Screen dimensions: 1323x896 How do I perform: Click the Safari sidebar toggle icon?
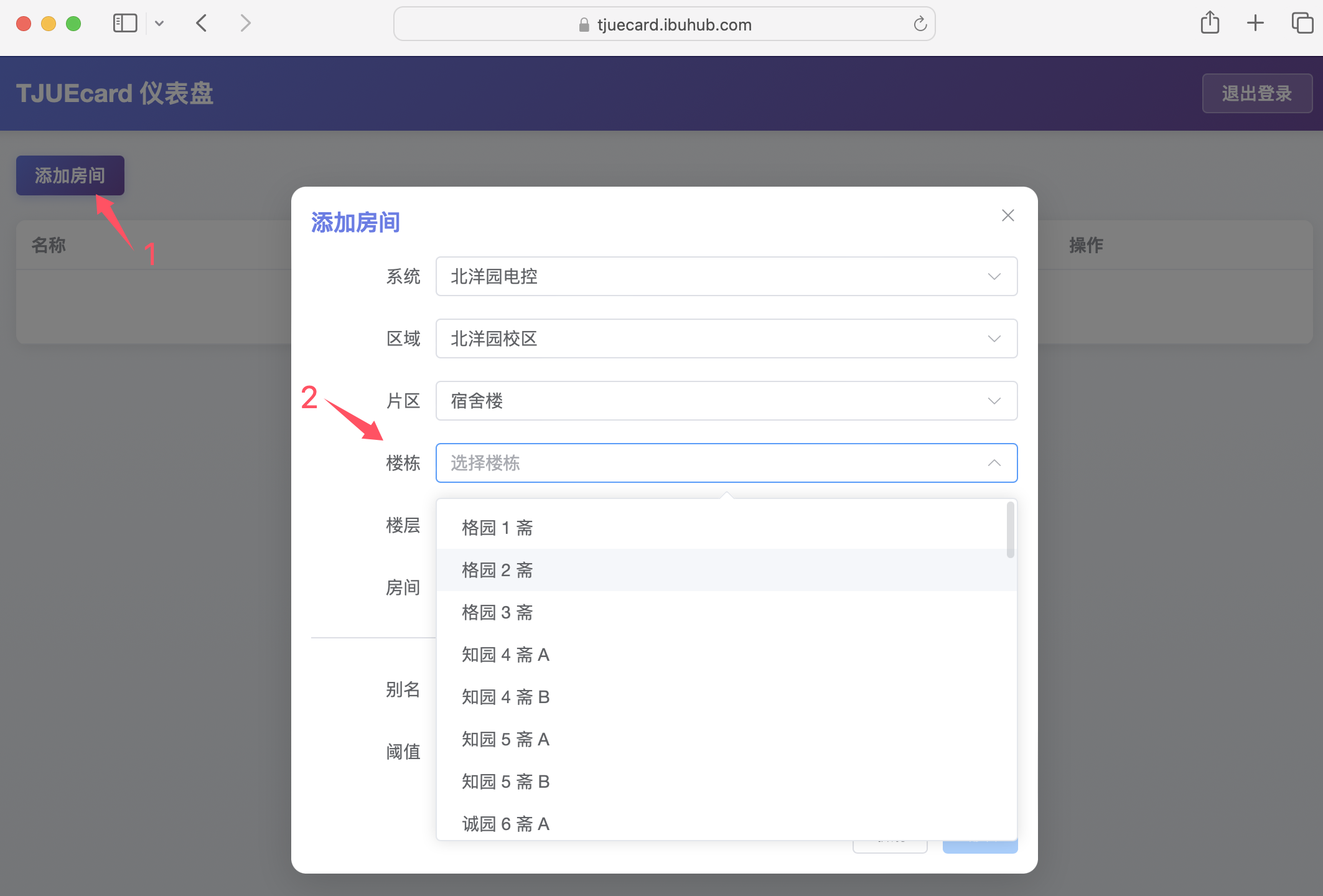(124, 24)
